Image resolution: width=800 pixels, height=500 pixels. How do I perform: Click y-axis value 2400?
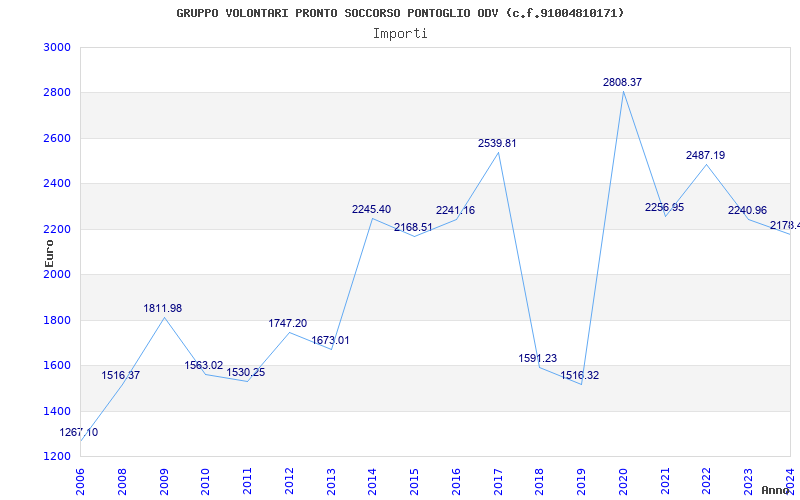[57, 184]
